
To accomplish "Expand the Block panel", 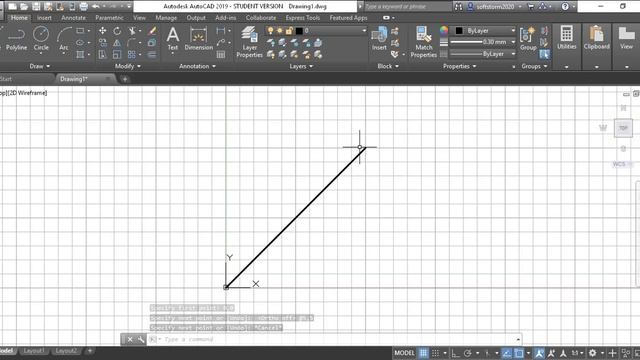I will click(x=388, y=66).
